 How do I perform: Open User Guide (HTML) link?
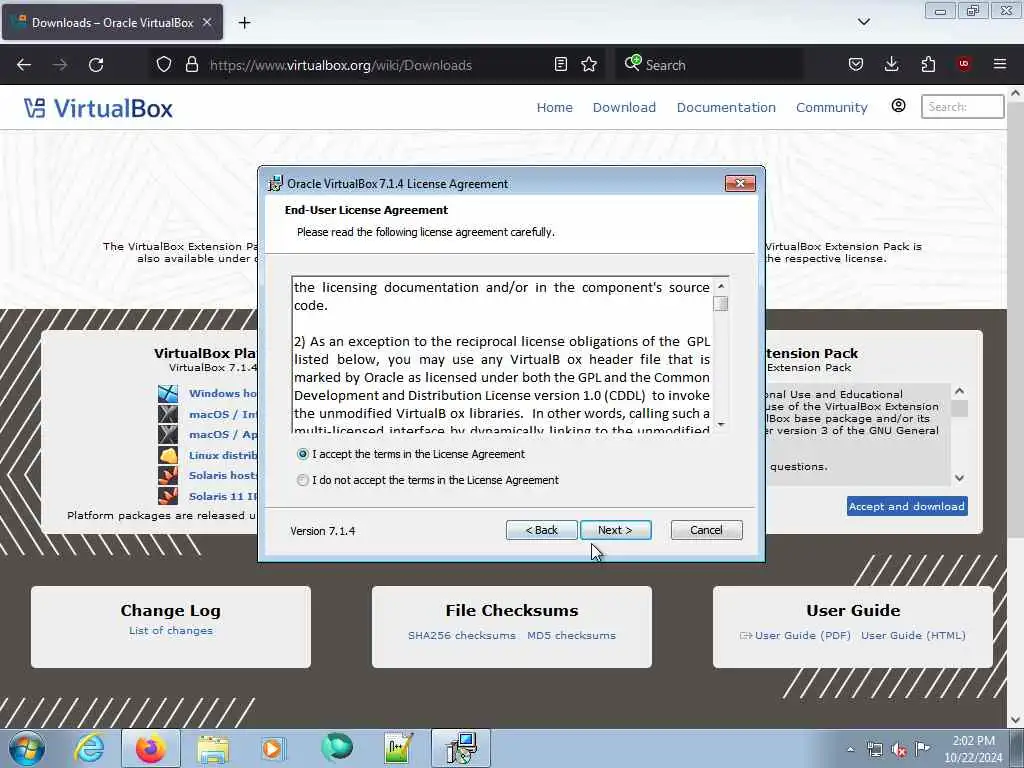913,635
